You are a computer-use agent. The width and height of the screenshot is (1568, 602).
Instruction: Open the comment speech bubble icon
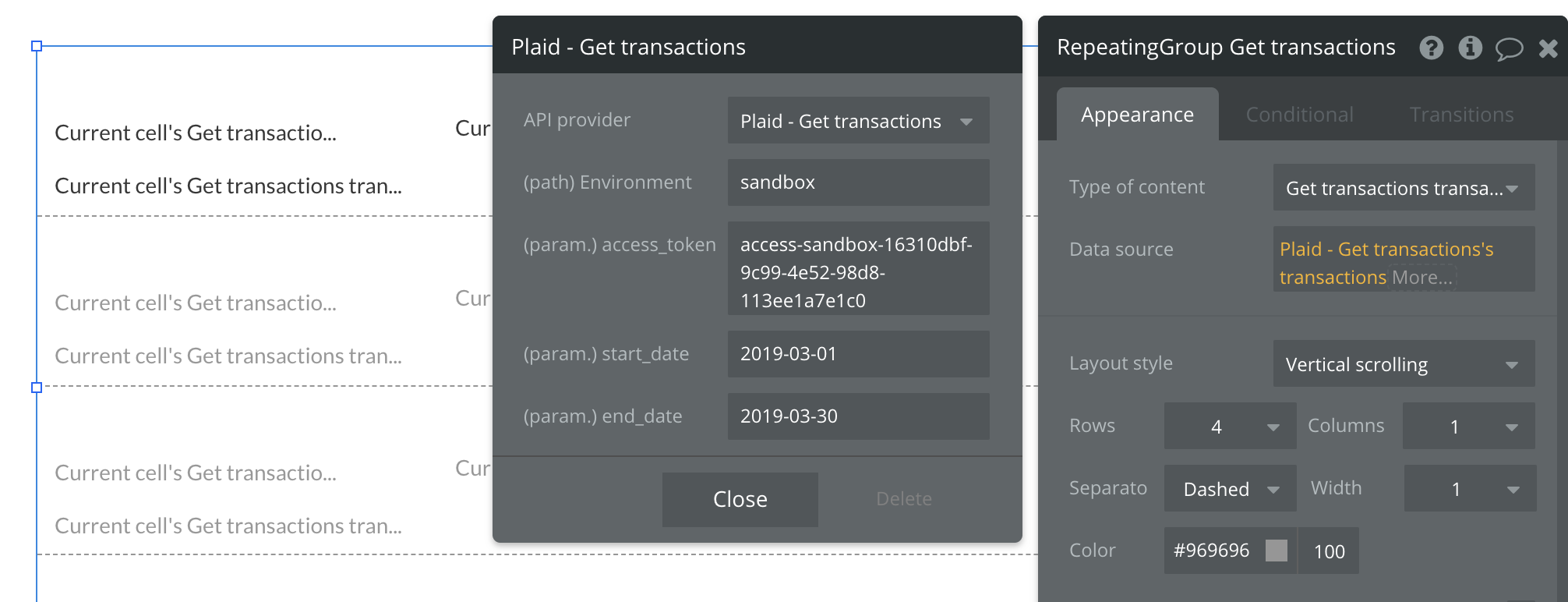pyautogui.click(x=1509, y=48)
